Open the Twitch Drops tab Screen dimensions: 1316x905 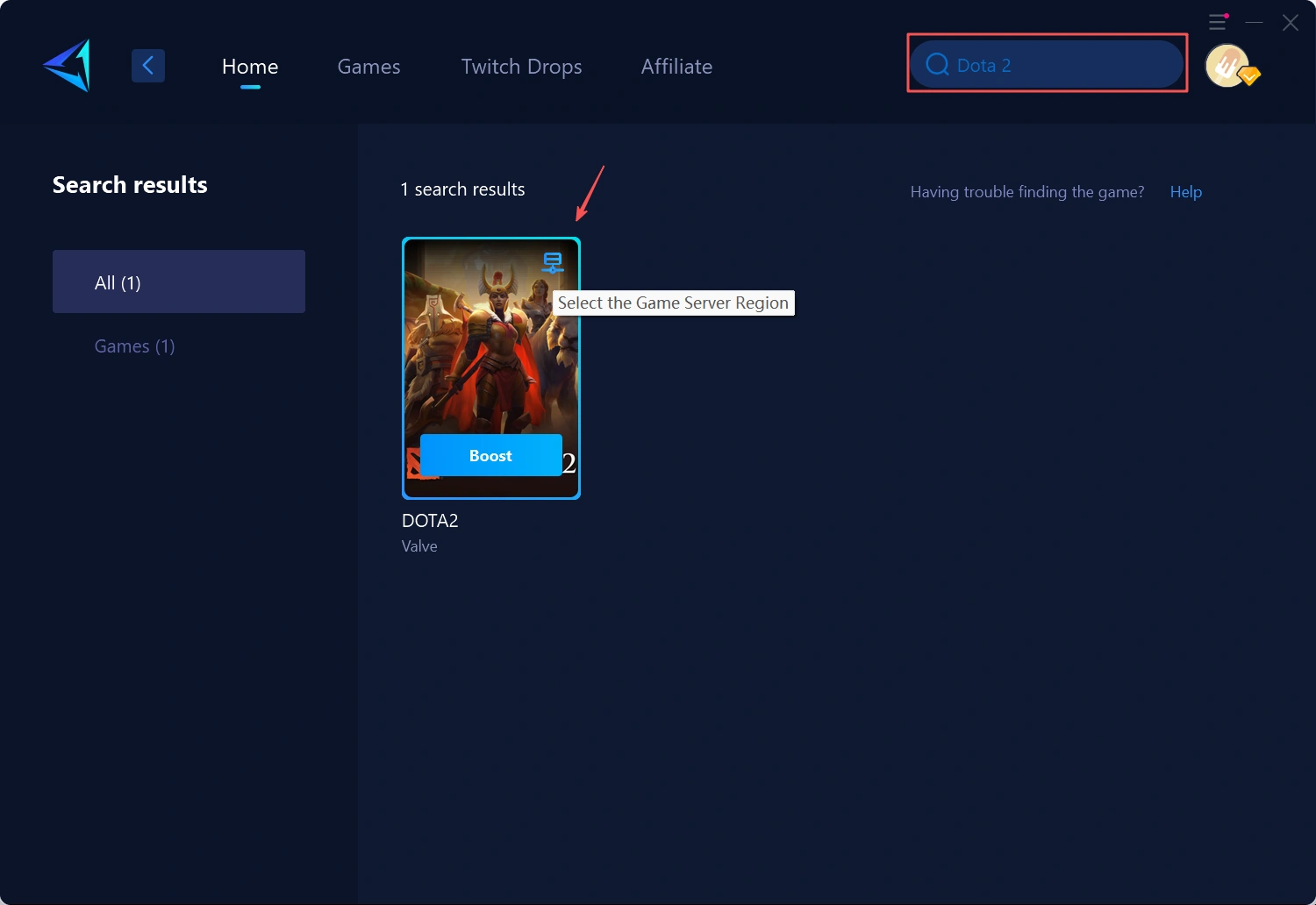click(521, 66)
